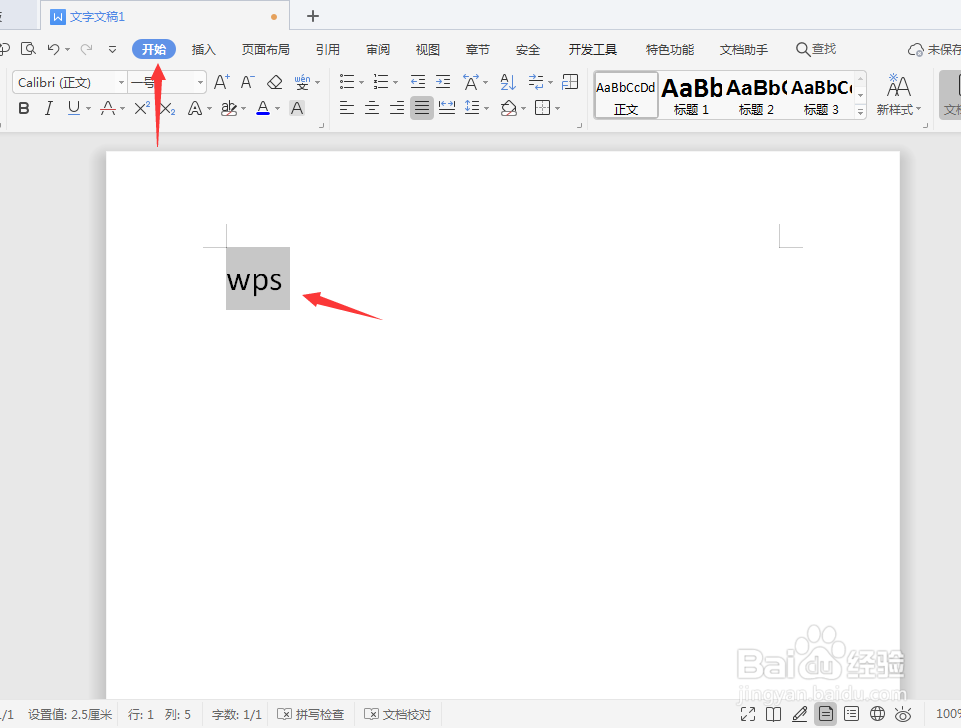Switch to web layout view

point(878,714)
